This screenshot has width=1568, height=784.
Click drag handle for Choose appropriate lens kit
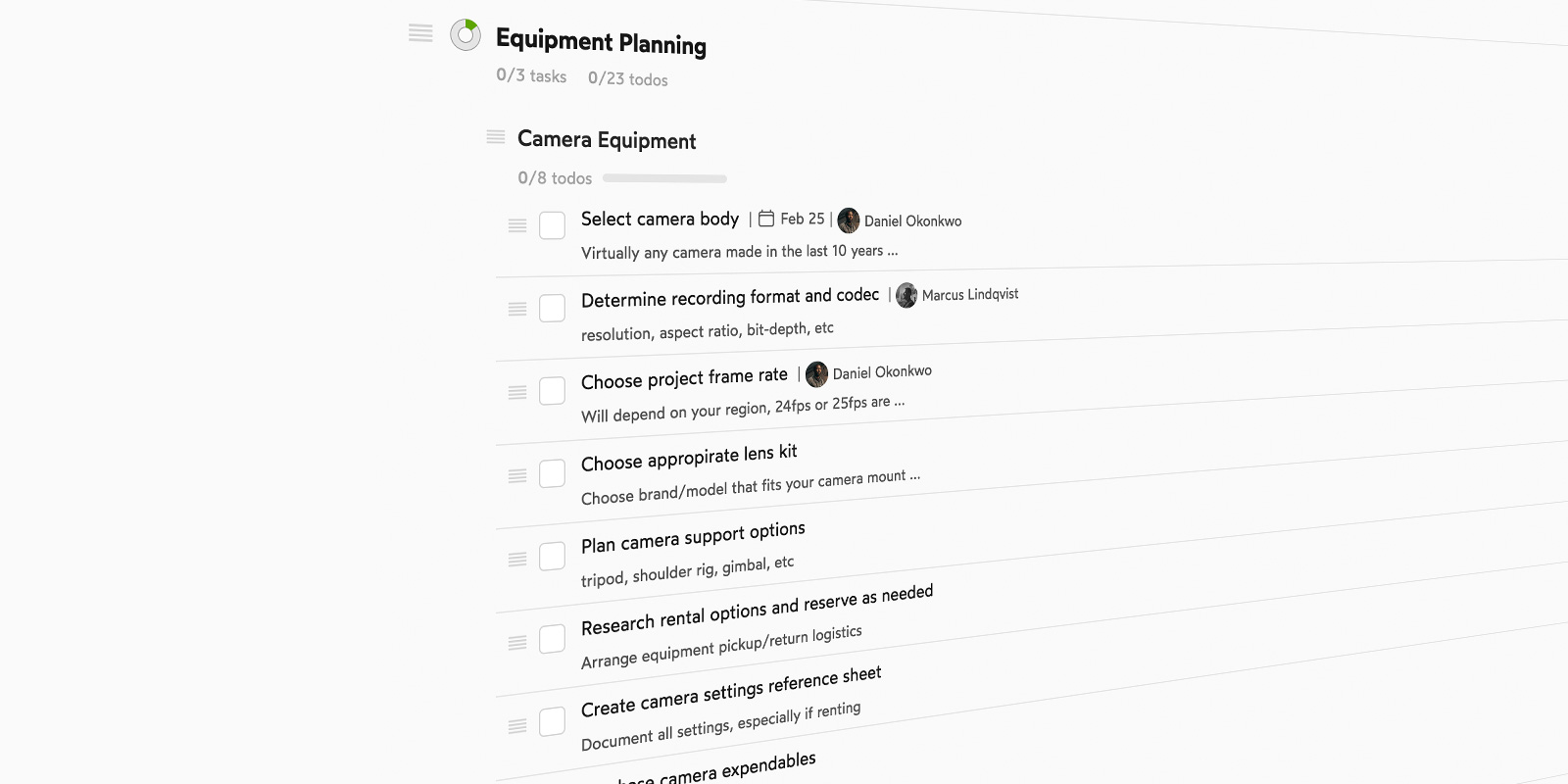pos(517,475)
